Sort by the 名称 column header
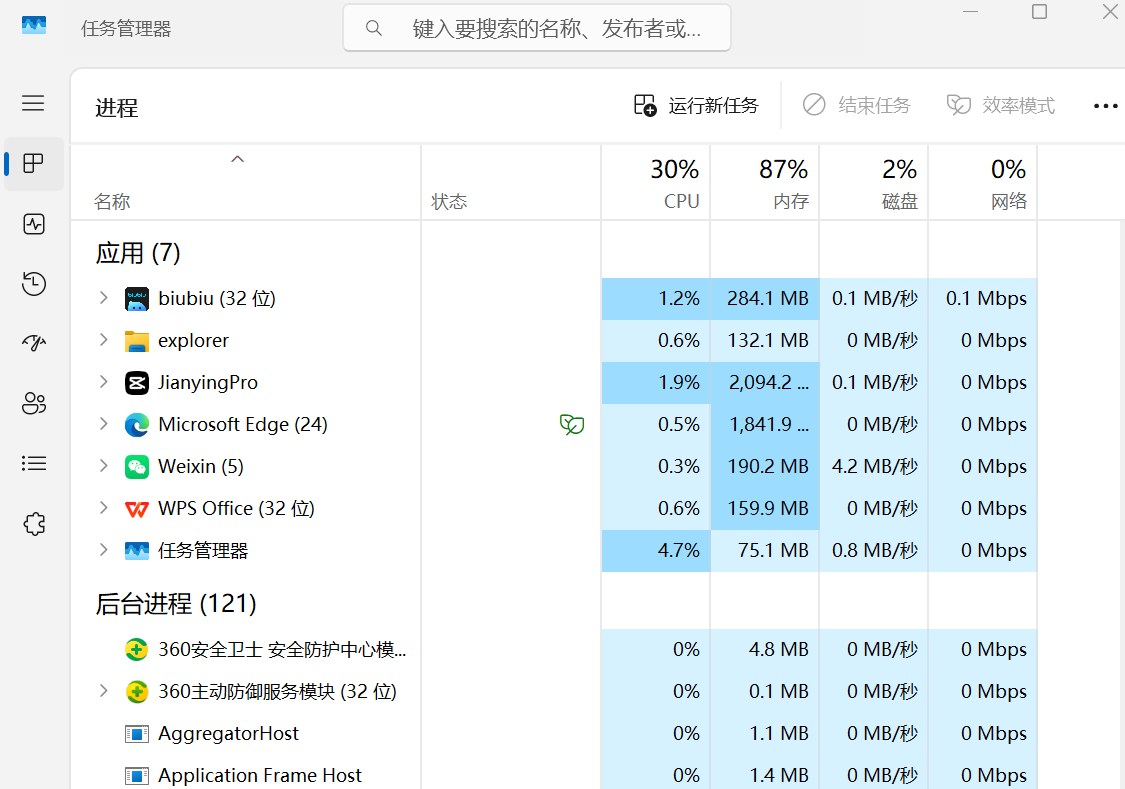The image size is (1125, 789). pyautogui.click(x=245, y=183)
